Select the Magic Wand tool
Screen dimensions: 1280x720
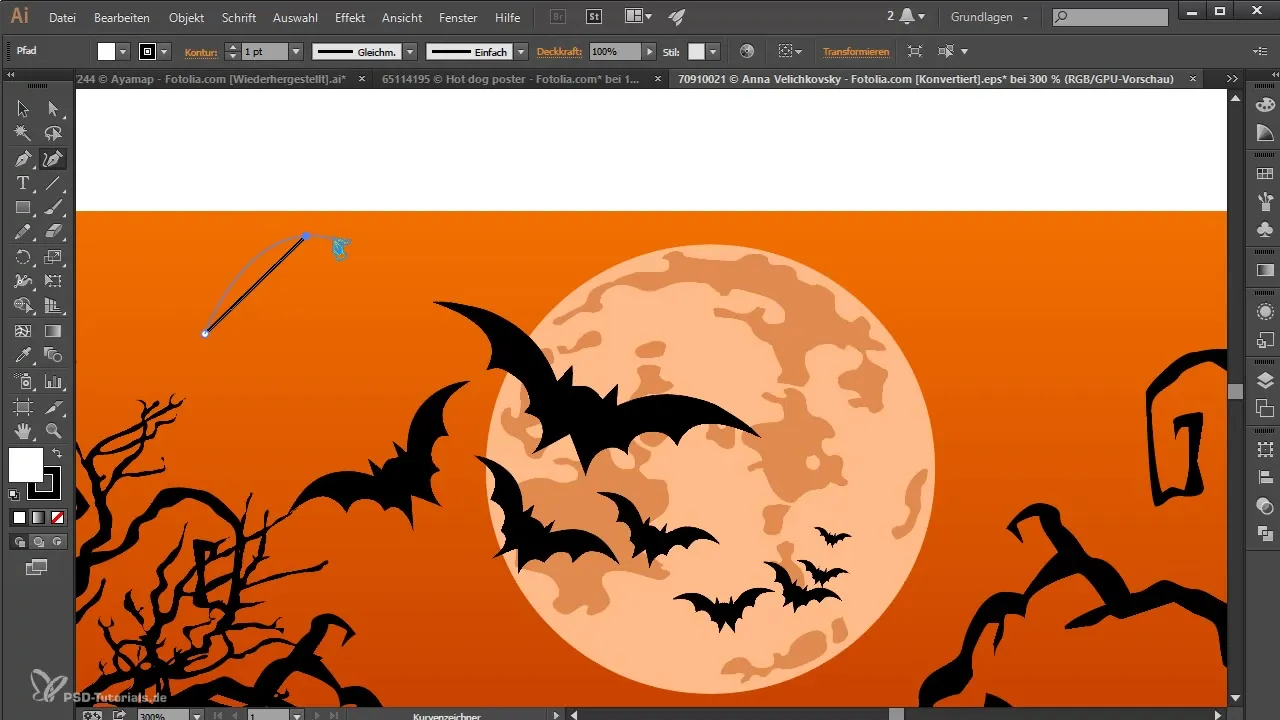23,133
